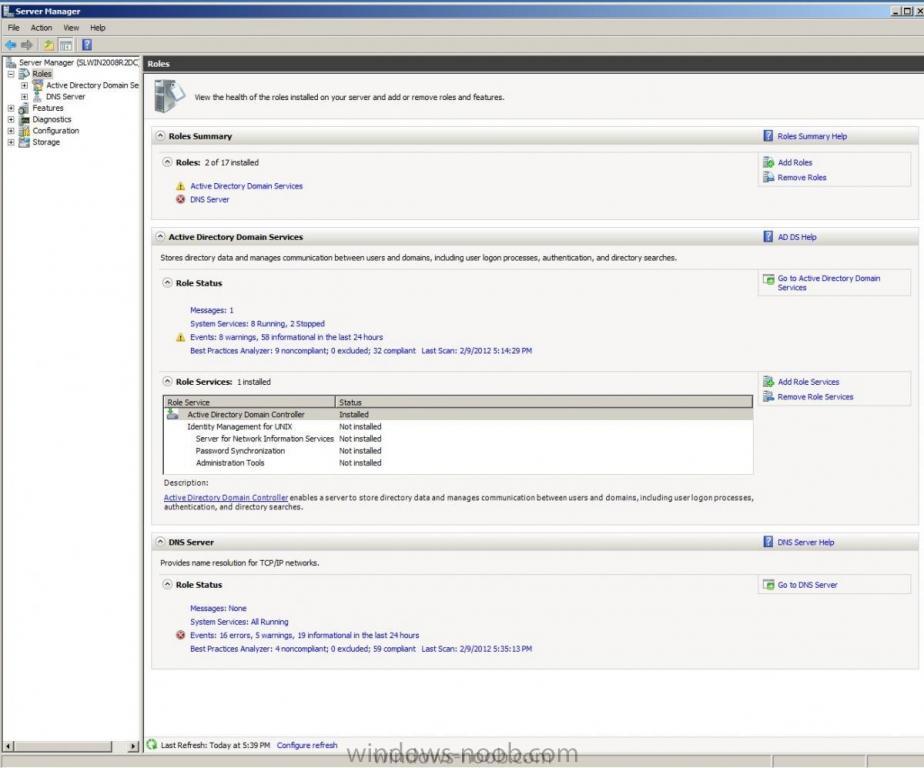924x768 pixels.
Task: Click the DNS Server Help icon
Action: [x=768, y=542]
